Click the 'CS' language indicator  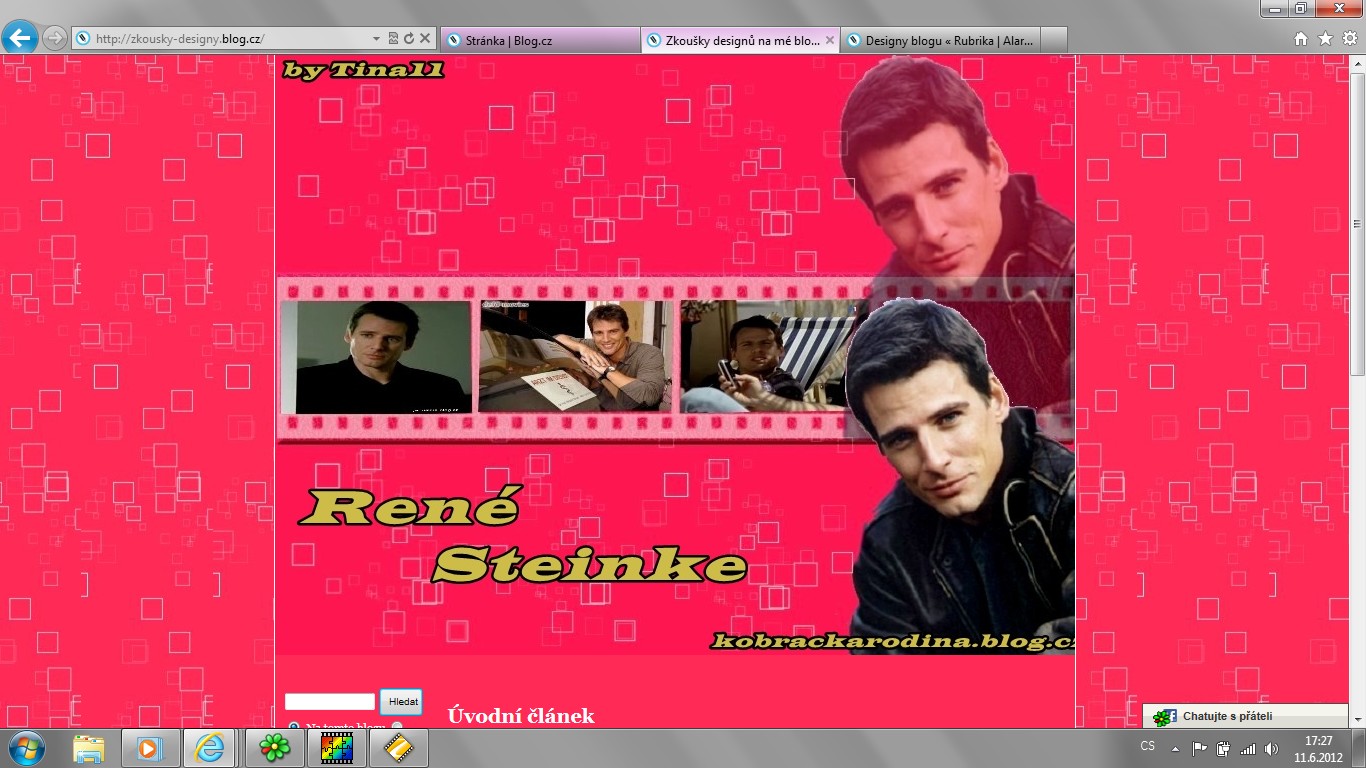(x=1148, y=746)
